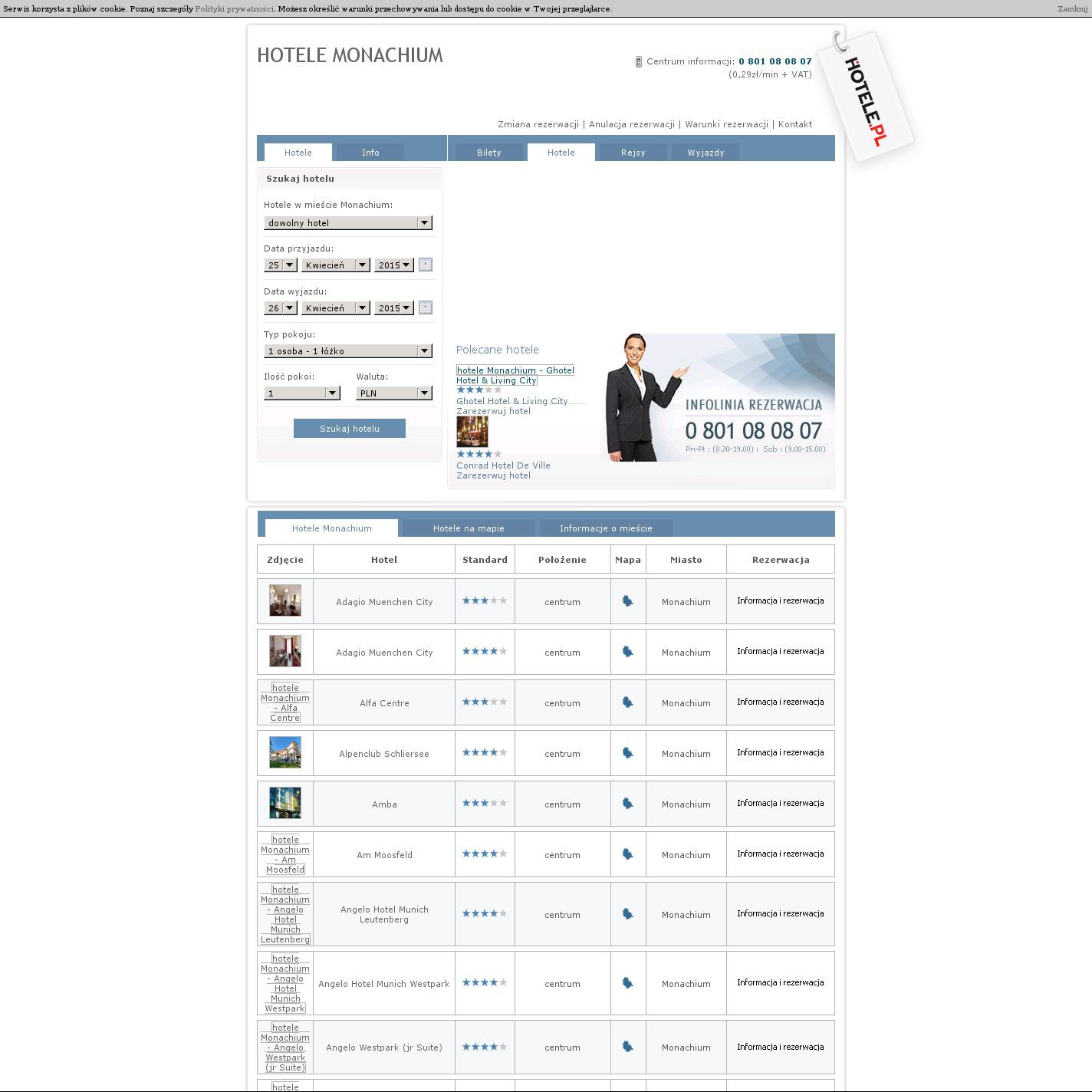Click the Am Moosfeld hotel name
Image resolution: width=1092 pixels, height=1092 pixels.
(x=384, y=854)
